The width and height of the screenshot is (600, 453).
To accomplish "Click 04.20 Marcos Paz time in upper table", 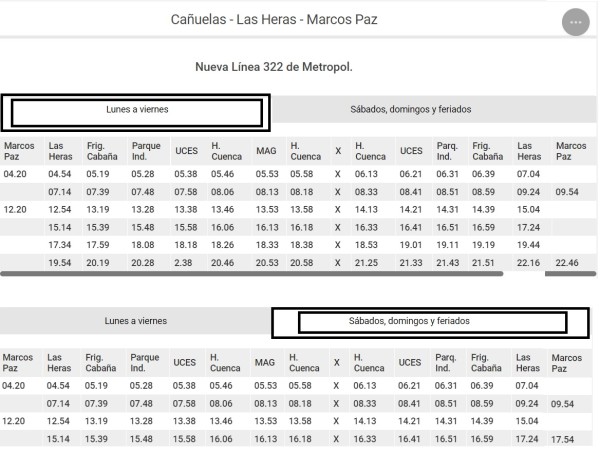I will 15,173.
